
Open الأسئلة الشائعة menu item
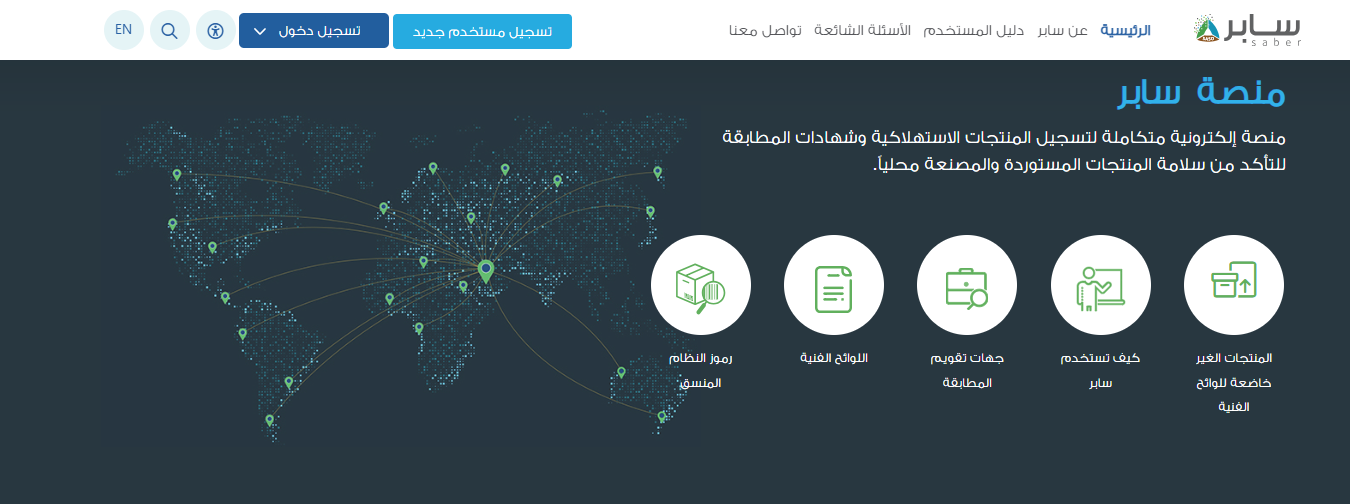(863, 30)
